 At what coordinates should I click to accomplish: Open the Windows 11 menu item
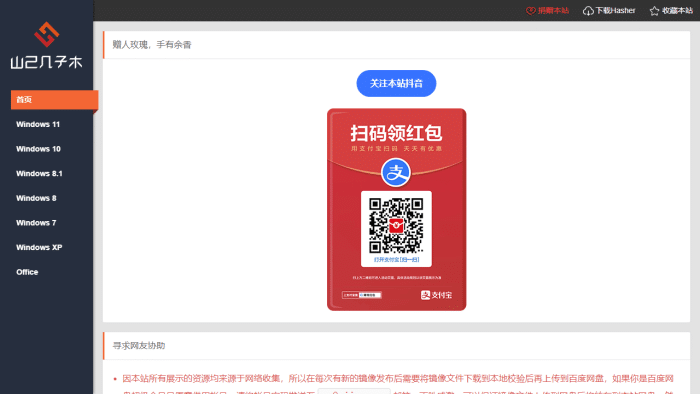coord(38,124)
